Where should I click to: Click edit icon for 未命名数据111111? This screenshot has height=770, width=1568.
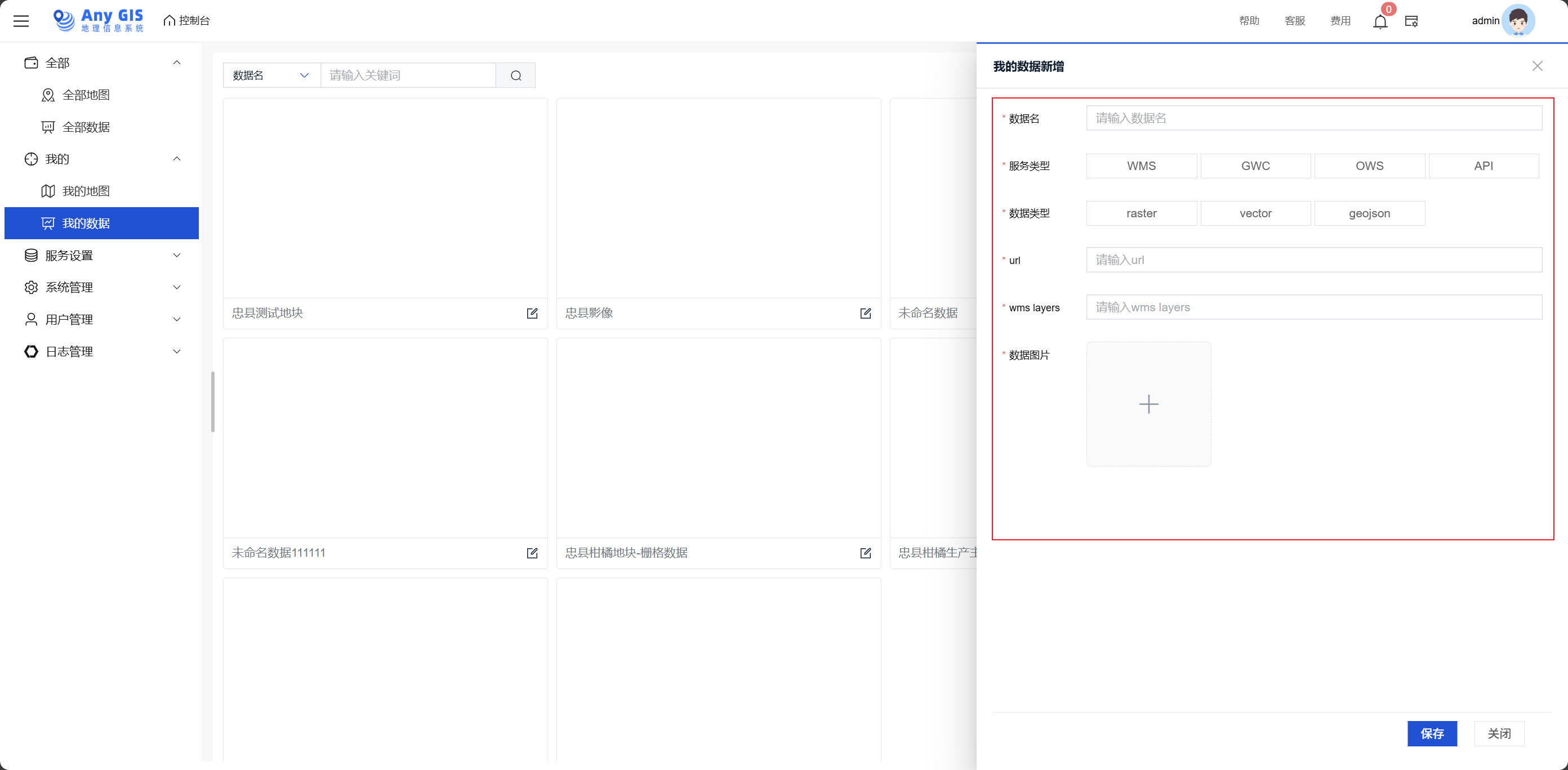pos(532,553)
